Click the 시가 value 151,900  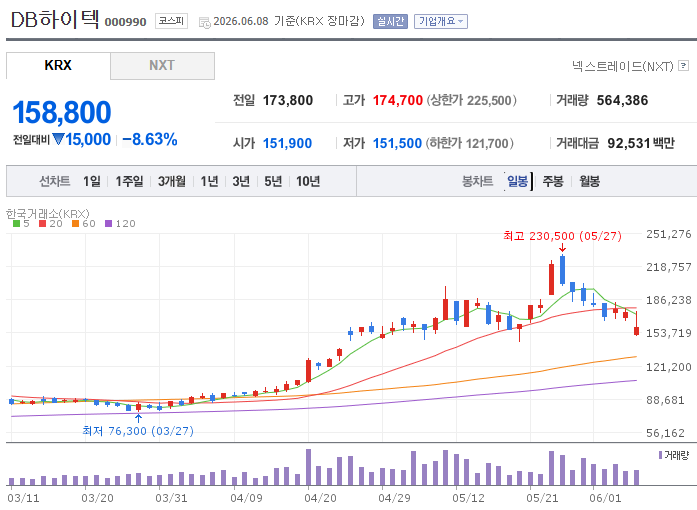click(287, 143)
